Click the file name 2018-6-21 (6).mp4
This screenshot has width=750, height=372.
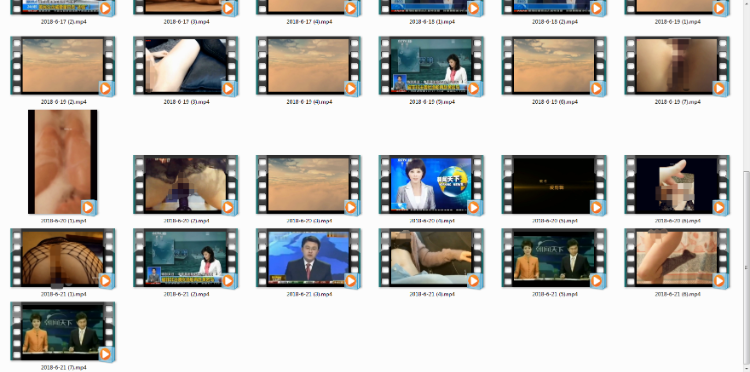677,294
